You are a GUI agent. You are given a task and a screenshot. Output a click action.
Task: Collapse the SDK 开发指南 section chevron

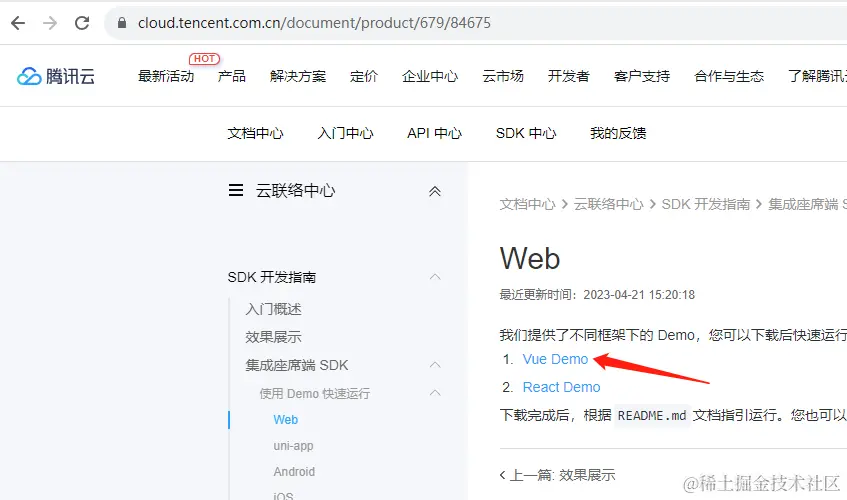[x=435, y=277]
